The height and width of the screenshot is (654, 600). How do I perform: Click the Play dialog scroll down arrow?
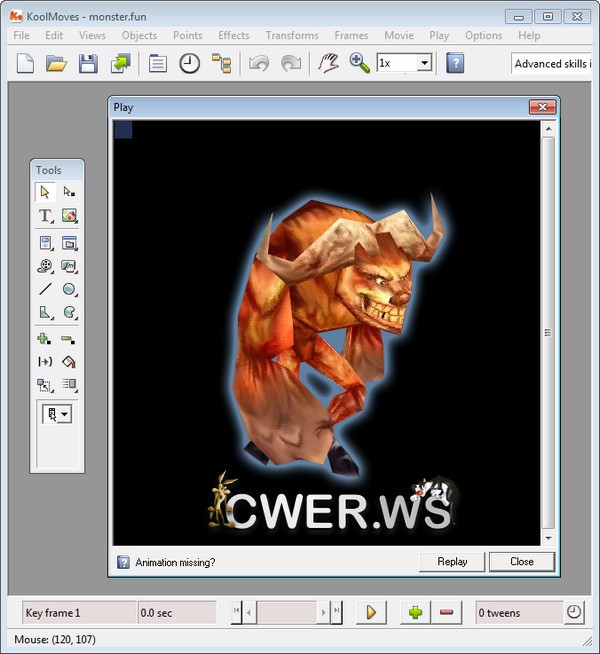[x=548, y=538]
